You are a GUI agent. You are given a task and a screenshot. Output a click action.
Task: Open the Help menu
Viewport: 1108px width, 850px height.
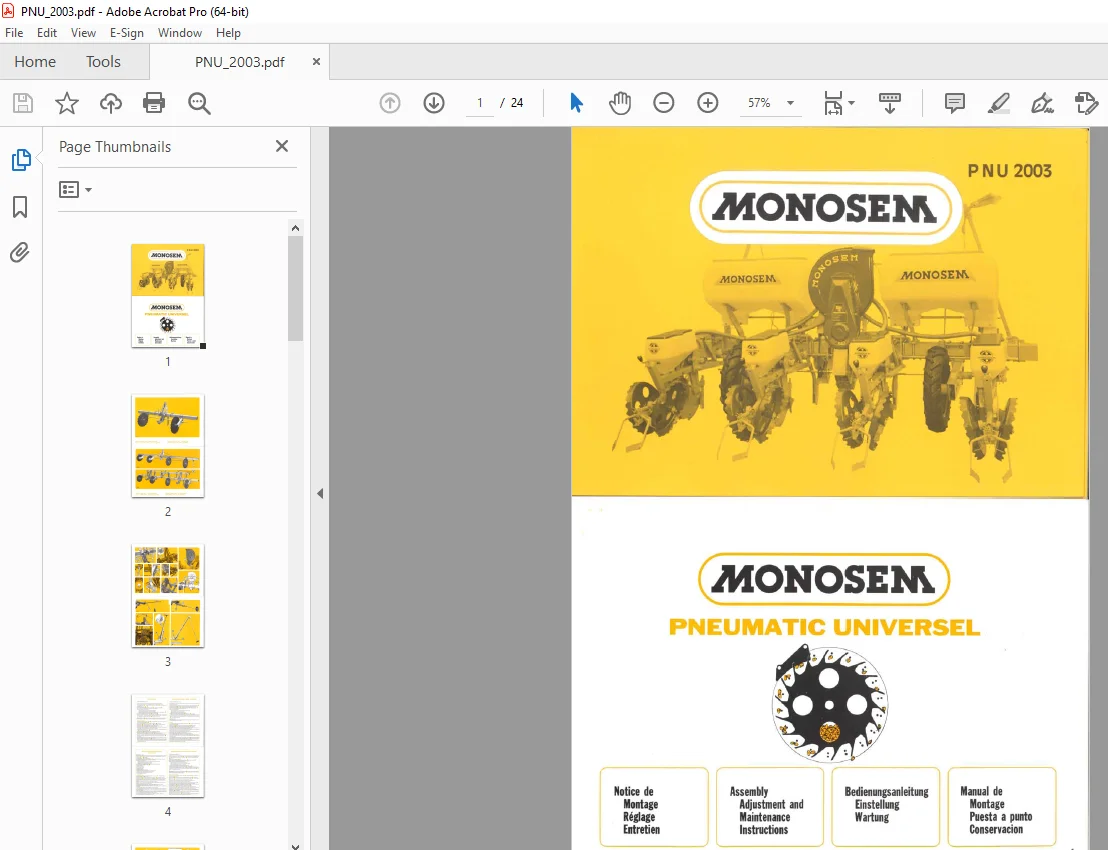[x=228, y=33]
